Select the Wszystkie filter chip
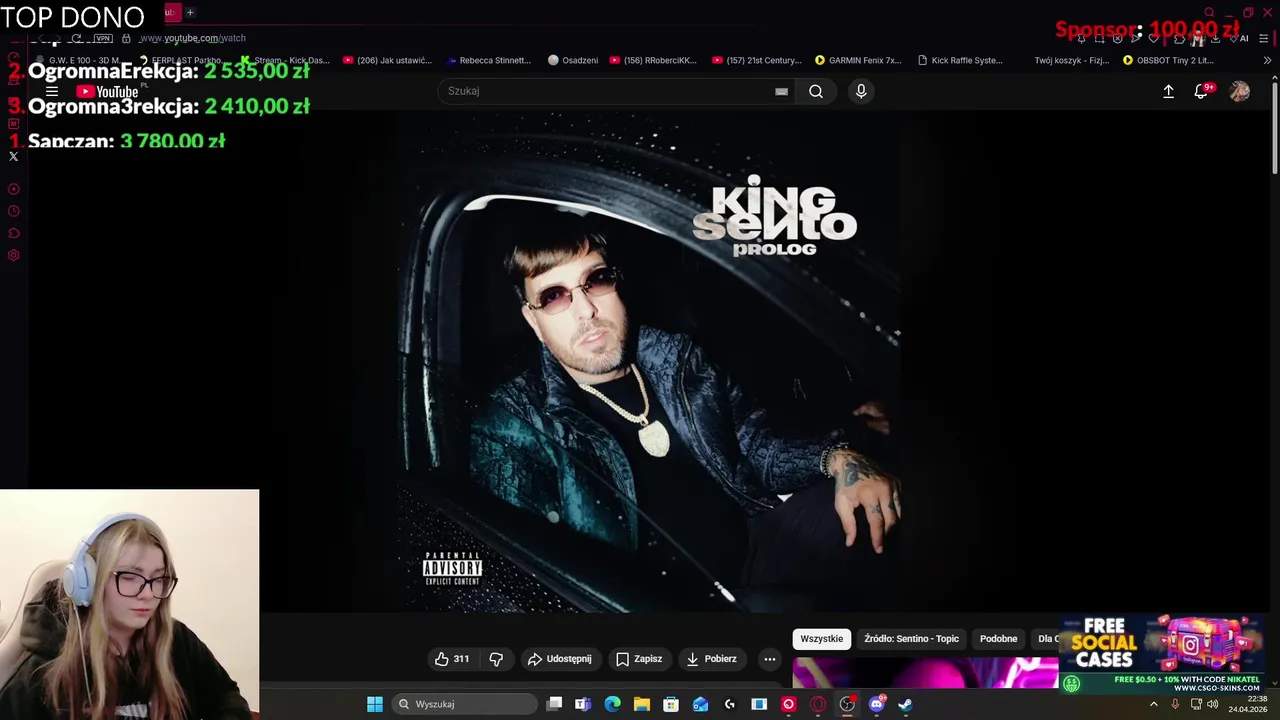Image resolution: width=1280 pixels, height=720 pixels. pos(822,639)
